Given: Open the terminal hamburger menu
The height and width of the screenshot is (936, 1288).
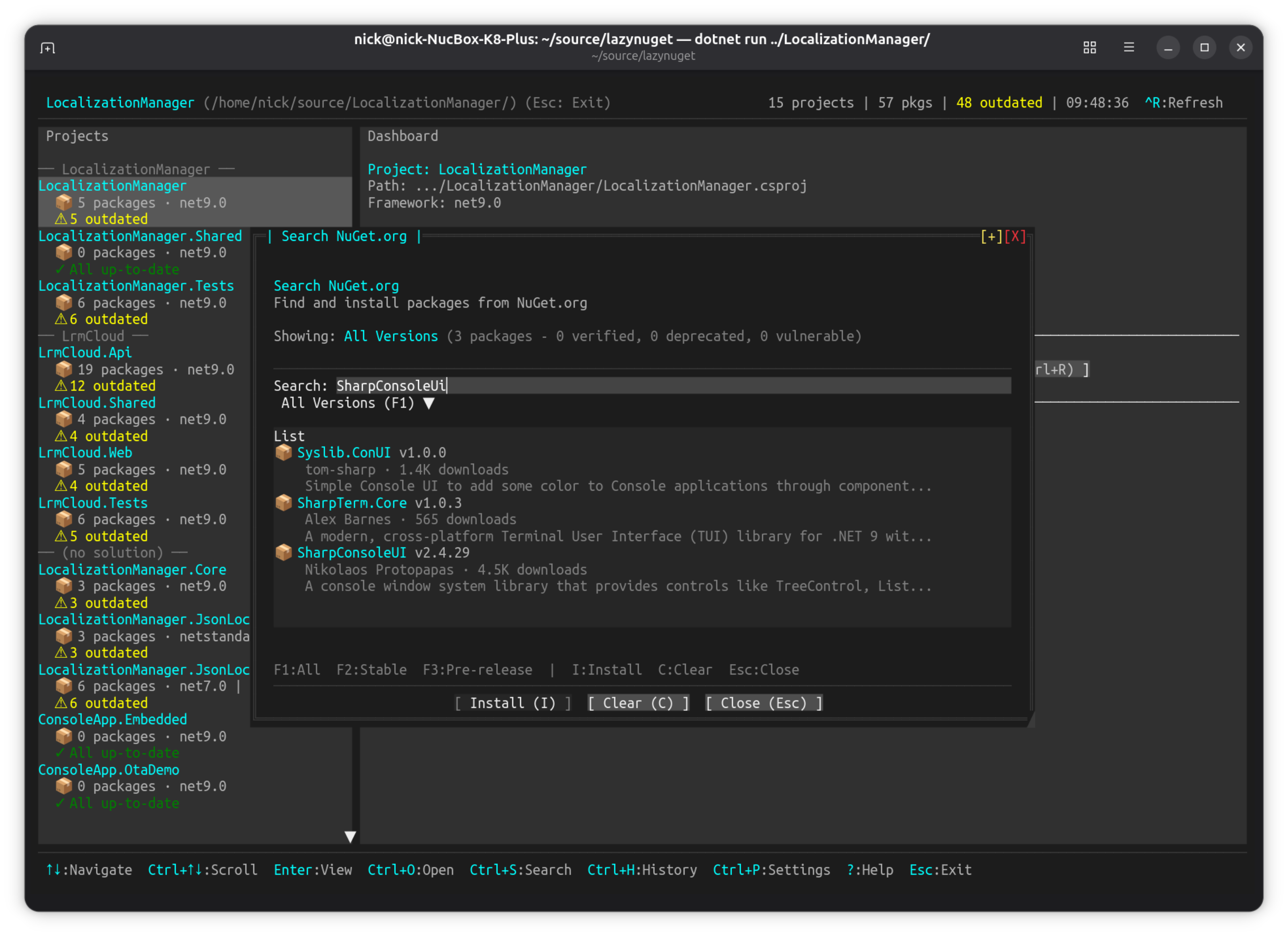Looking at the screenshot, I should [x=1129, y=48].
